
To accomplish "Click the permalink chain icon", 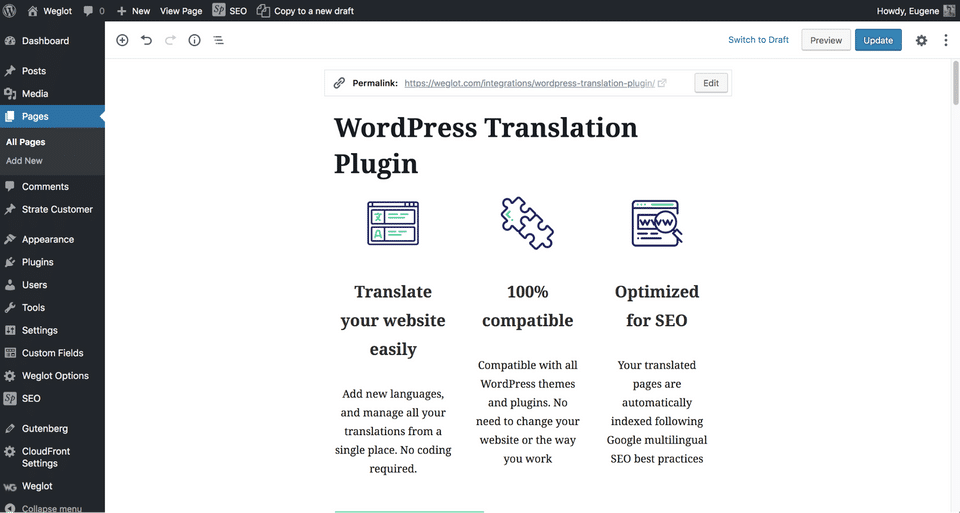I will [x=339, y=83].
